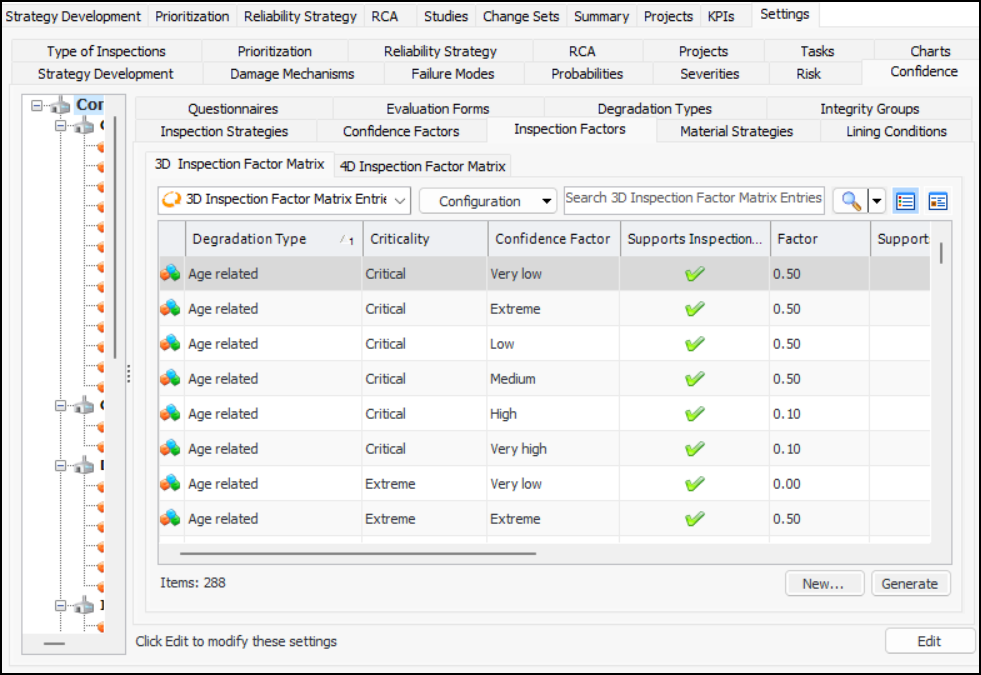Click the row icon for Extreme Very low

[171, 484]
